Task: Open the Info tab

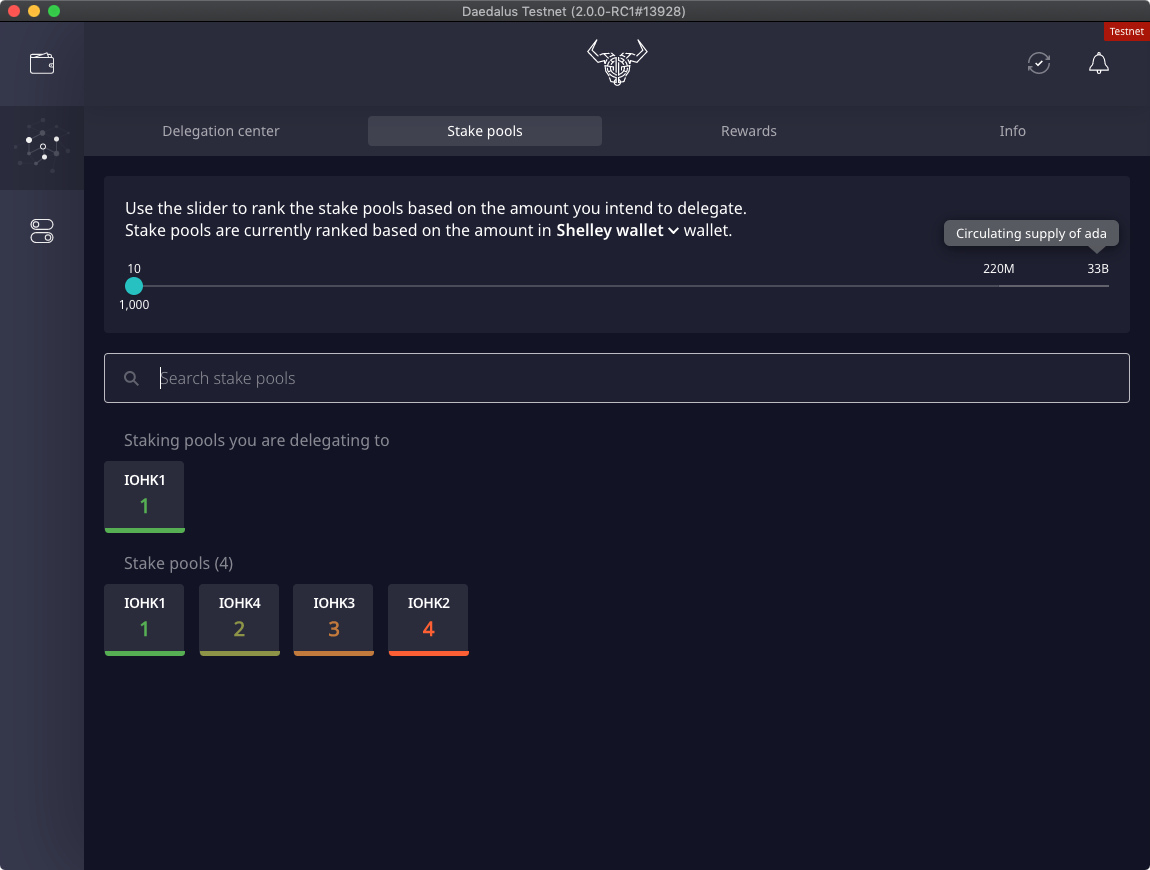Action: coord(1012,131)
